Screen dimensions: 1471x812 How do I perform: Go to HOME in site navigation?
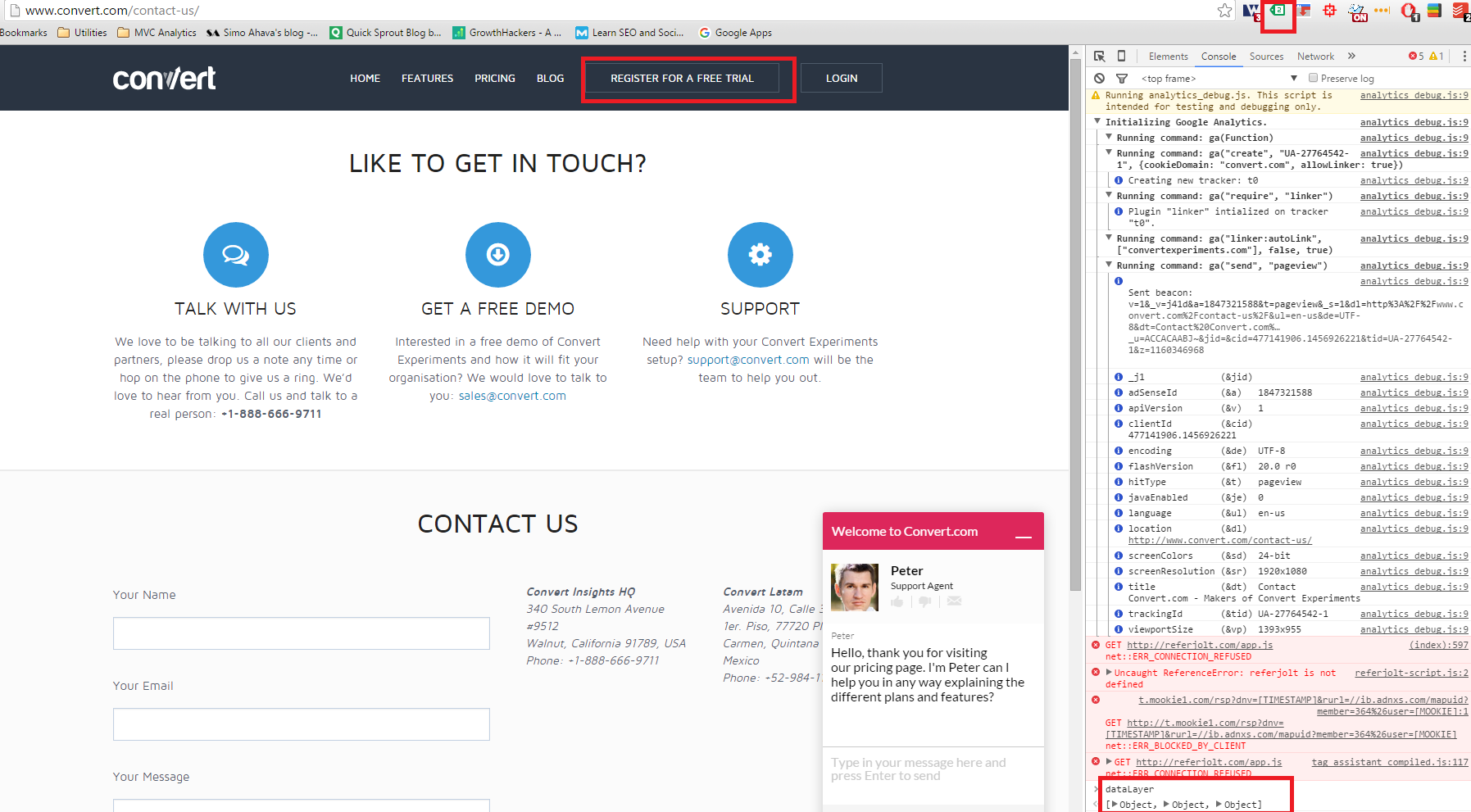coord(365,79)
